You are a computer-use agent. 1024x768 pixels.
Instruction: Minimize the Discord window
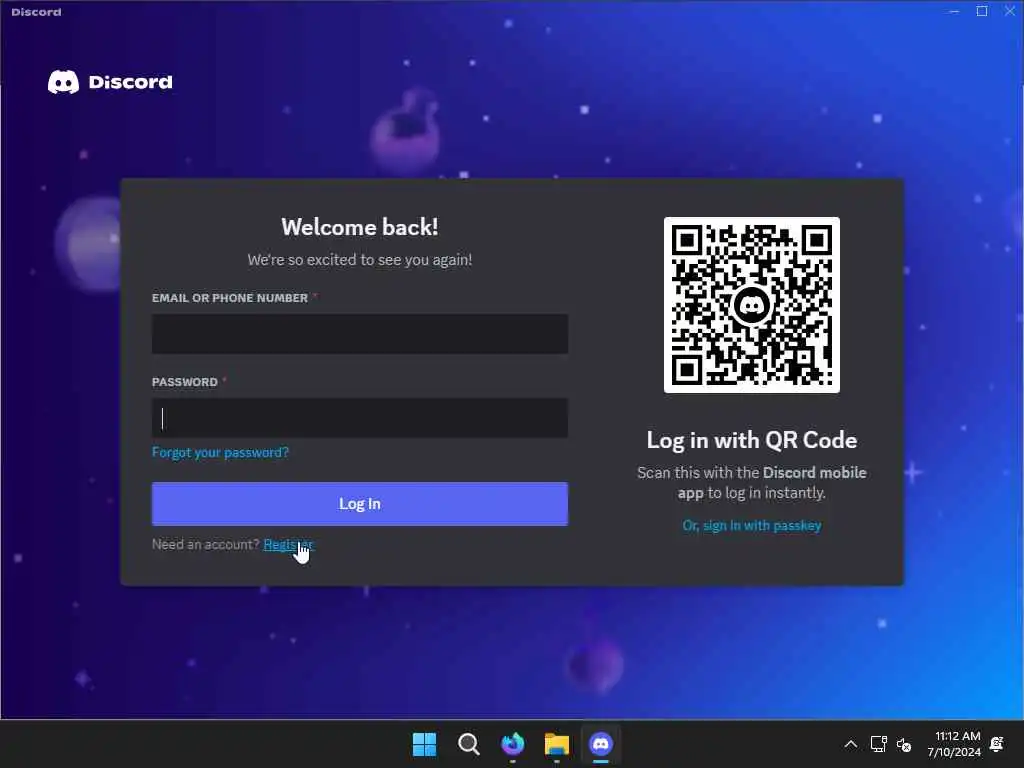954,11
